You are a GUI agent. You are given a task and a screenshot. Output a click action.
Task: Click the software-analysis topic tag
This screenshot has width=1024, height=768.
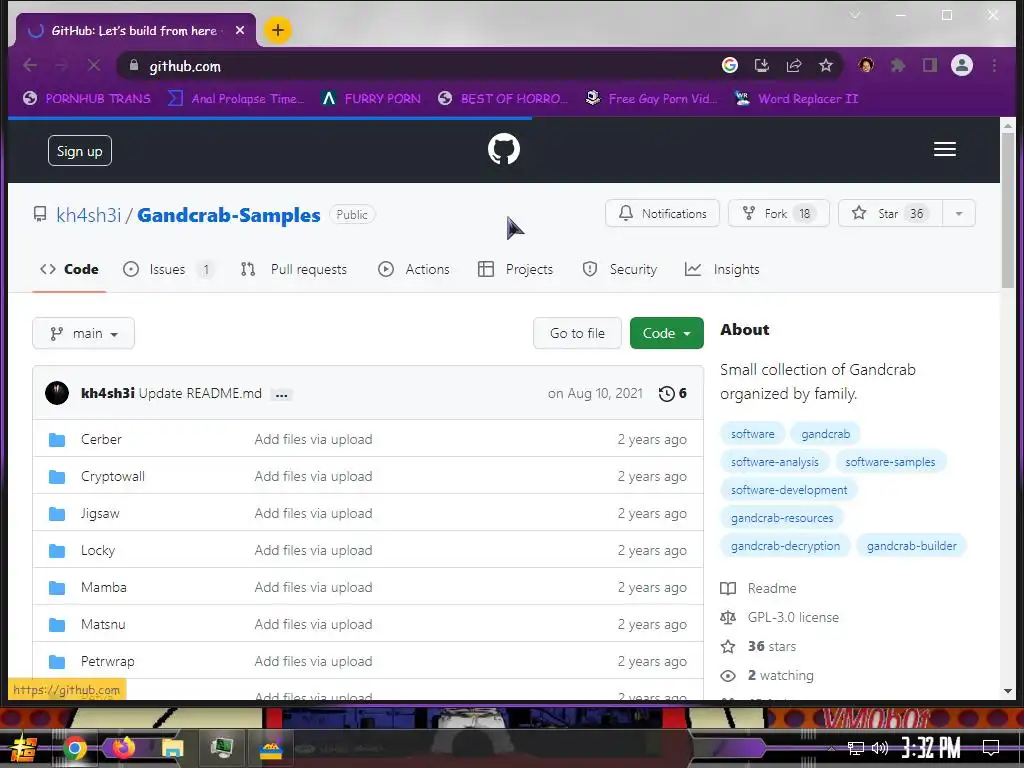[775, 462]
